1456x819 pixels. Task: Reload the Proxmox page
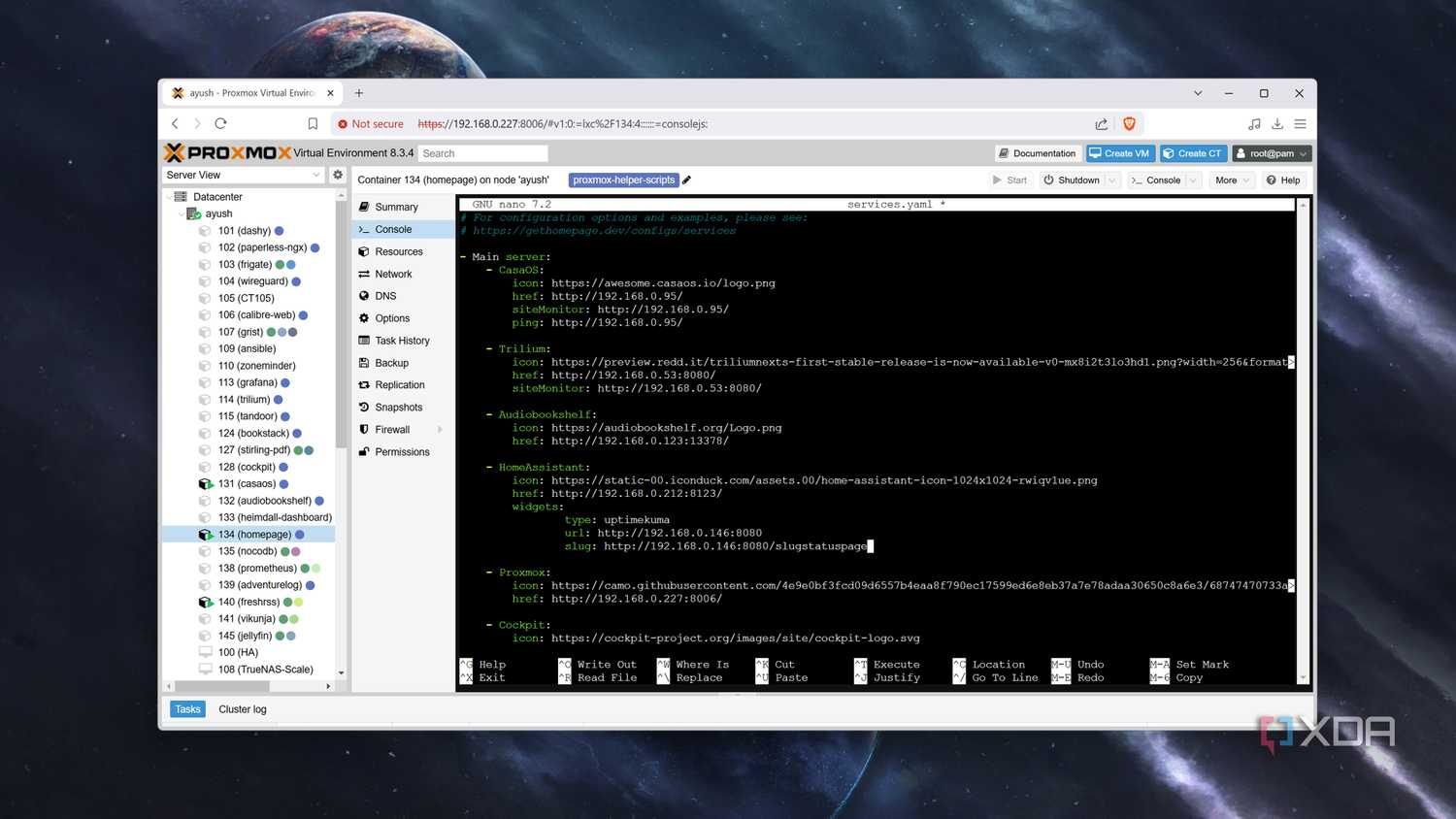point(220,123)
